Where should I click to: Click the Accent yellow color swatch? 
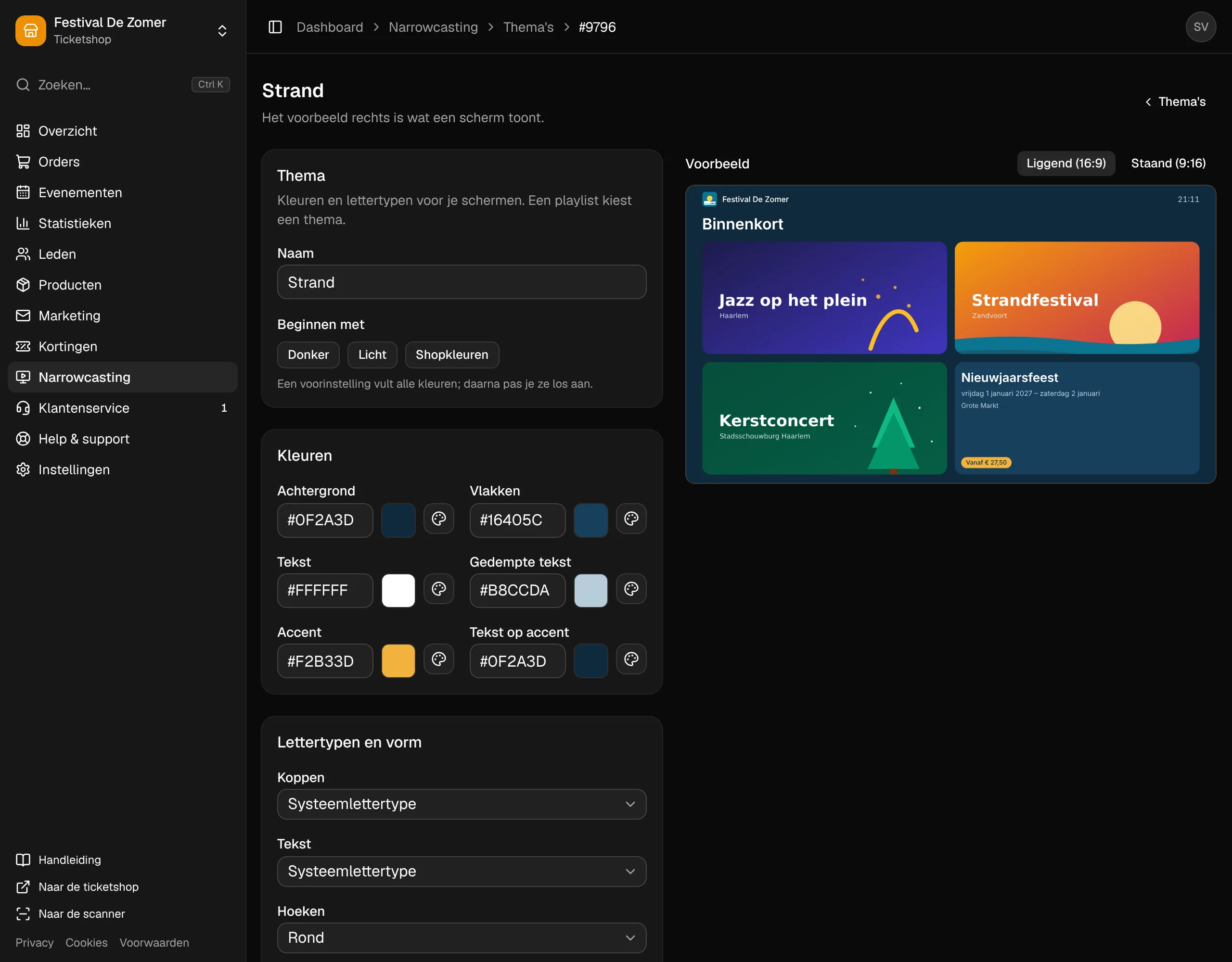[398, 661]
